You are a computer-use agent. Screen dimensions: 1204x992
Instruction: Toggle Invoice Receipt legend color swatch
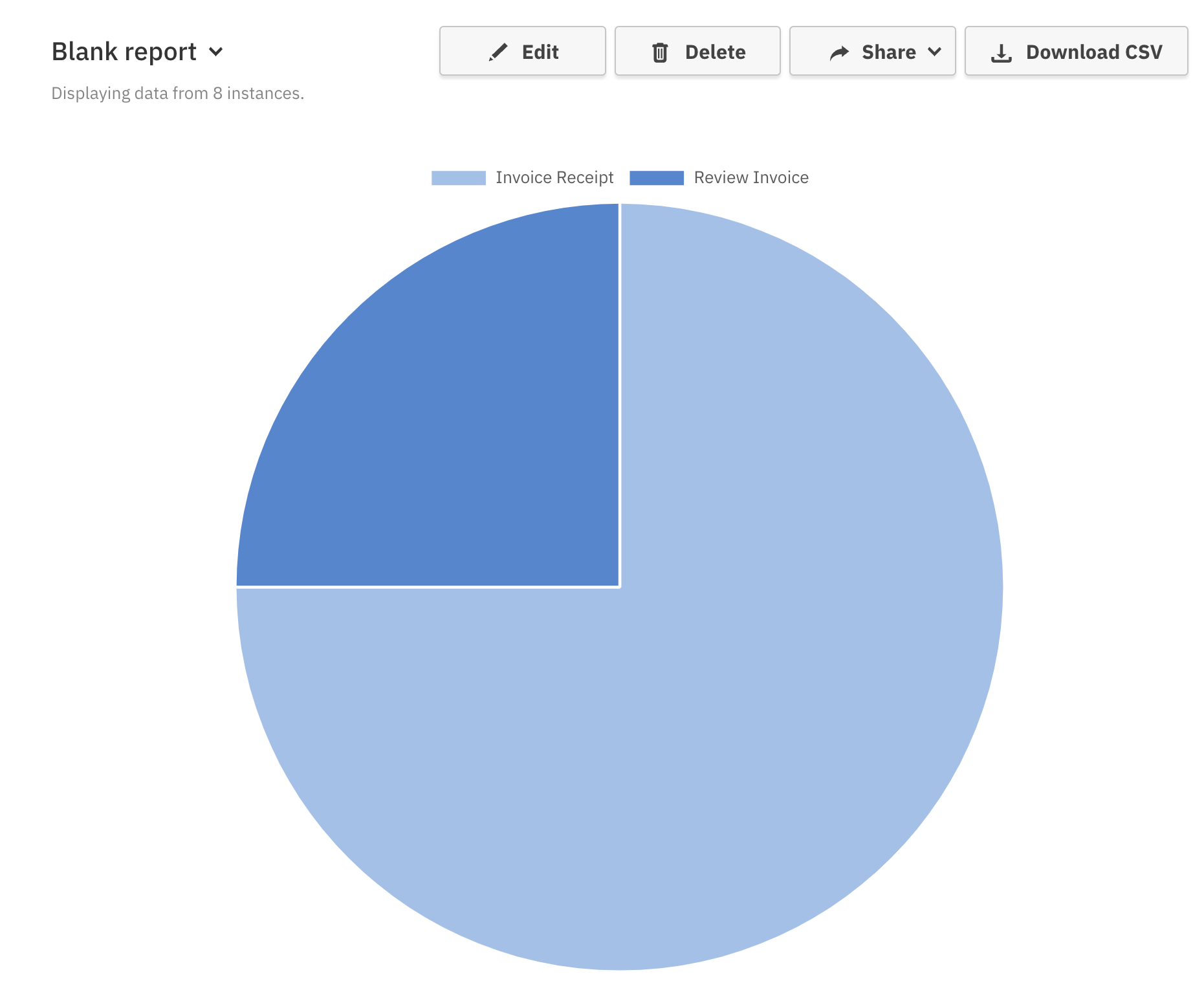pos(459,178)
